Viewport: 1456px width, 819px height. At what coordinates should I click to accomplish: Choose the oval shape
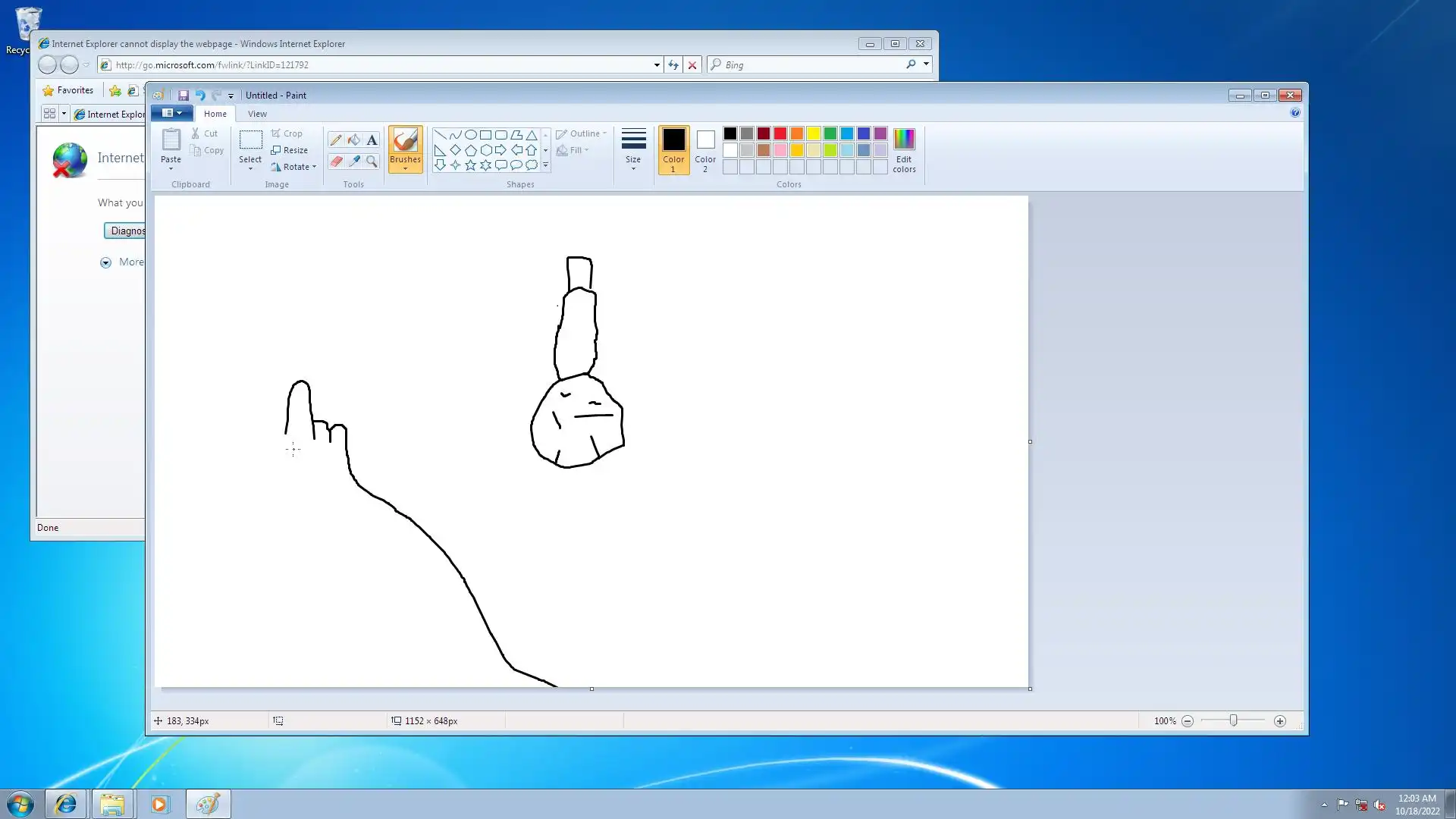(470, 134)
